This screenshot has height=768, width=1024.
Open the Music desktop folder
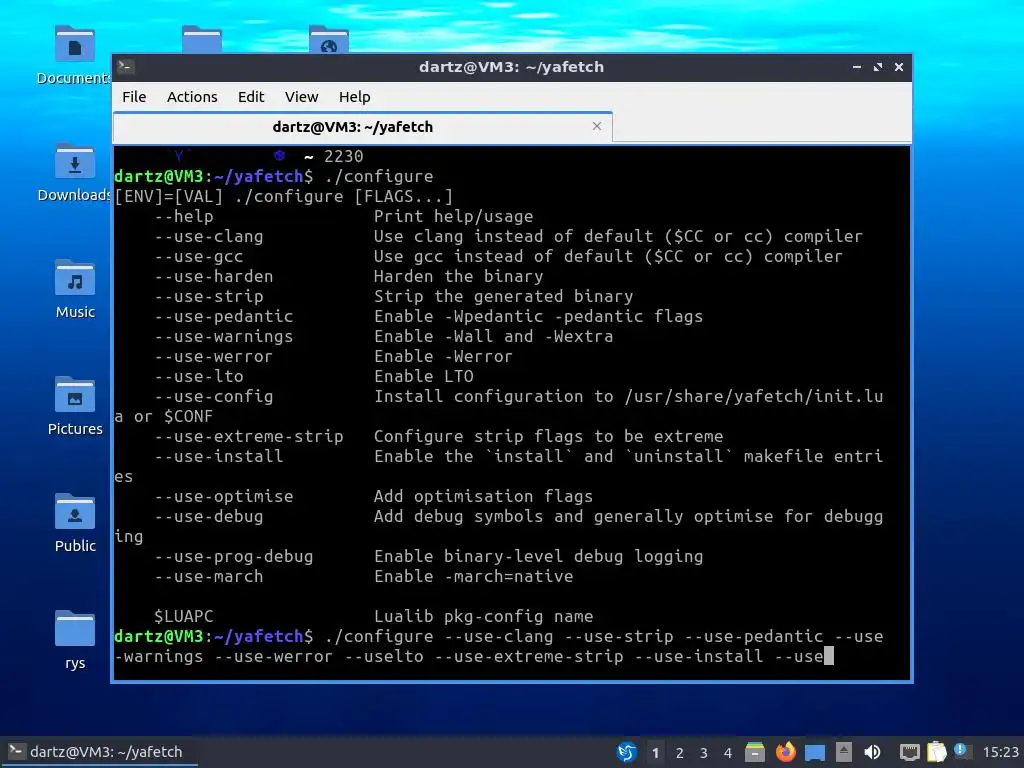(75, 289)
